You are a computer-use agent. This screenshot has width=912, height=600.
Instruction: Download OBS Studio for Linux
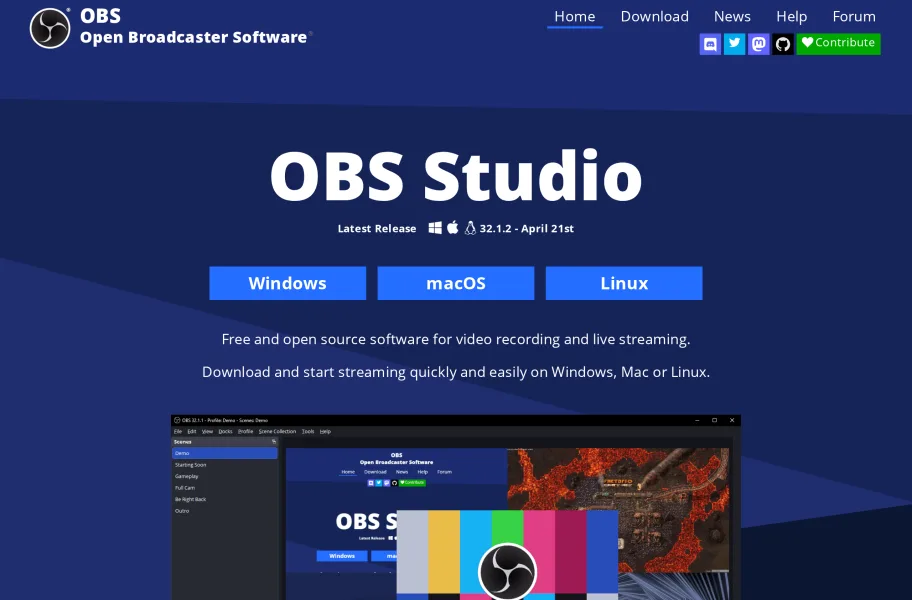[624, 283]
